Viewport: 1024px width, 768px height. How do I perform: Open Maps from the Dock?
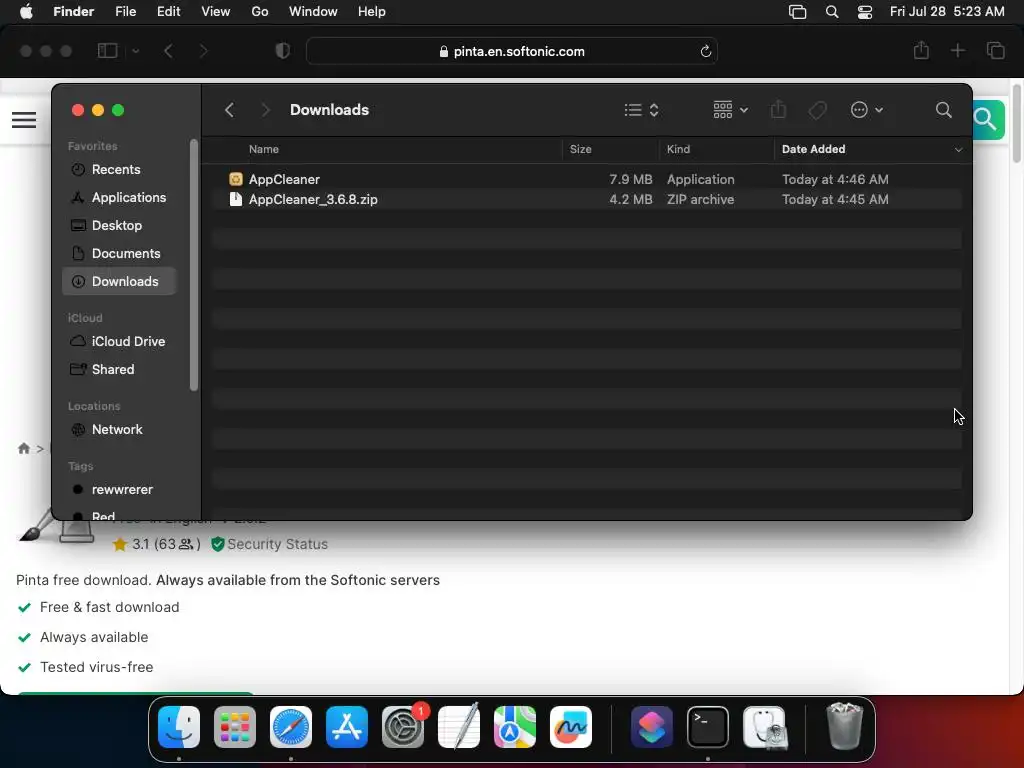coord(515,727)
